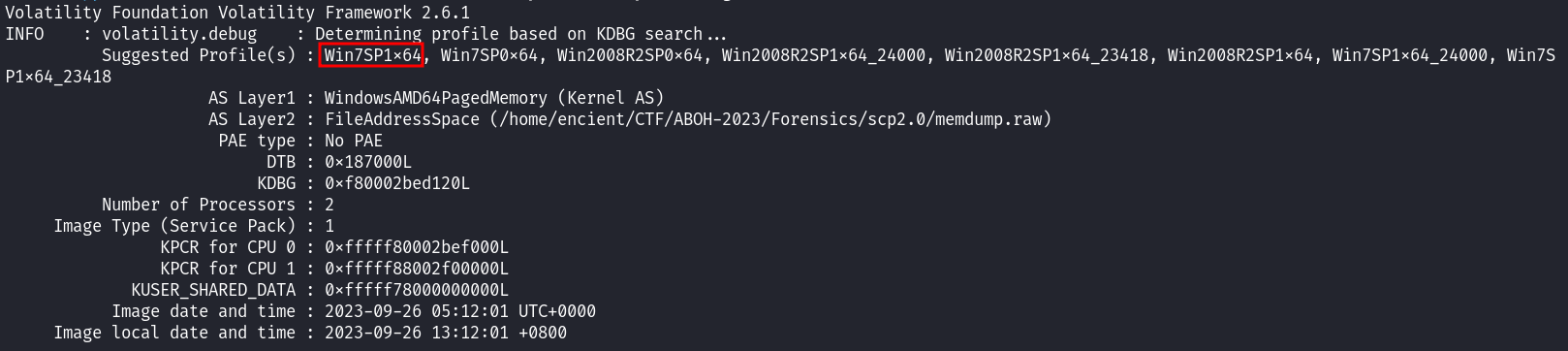Screen dimensions: 1568x351
Task: Click the +0800 local date value
Action: coord(446,333)
